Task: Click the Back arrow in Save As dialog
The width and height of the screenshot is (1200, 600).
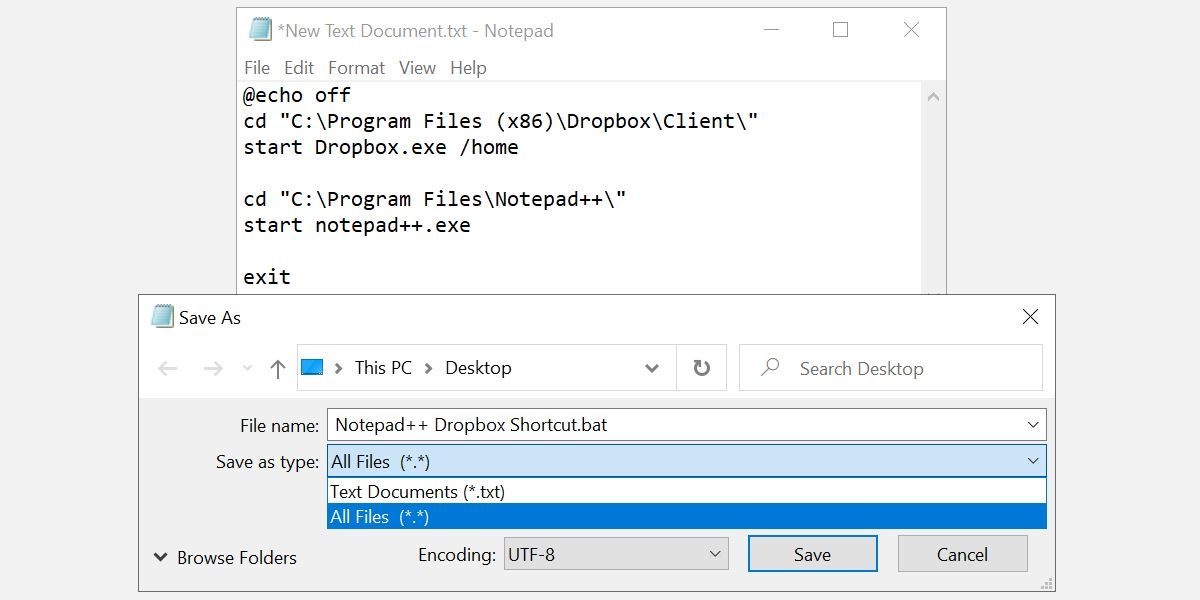Action: point(168,369)
